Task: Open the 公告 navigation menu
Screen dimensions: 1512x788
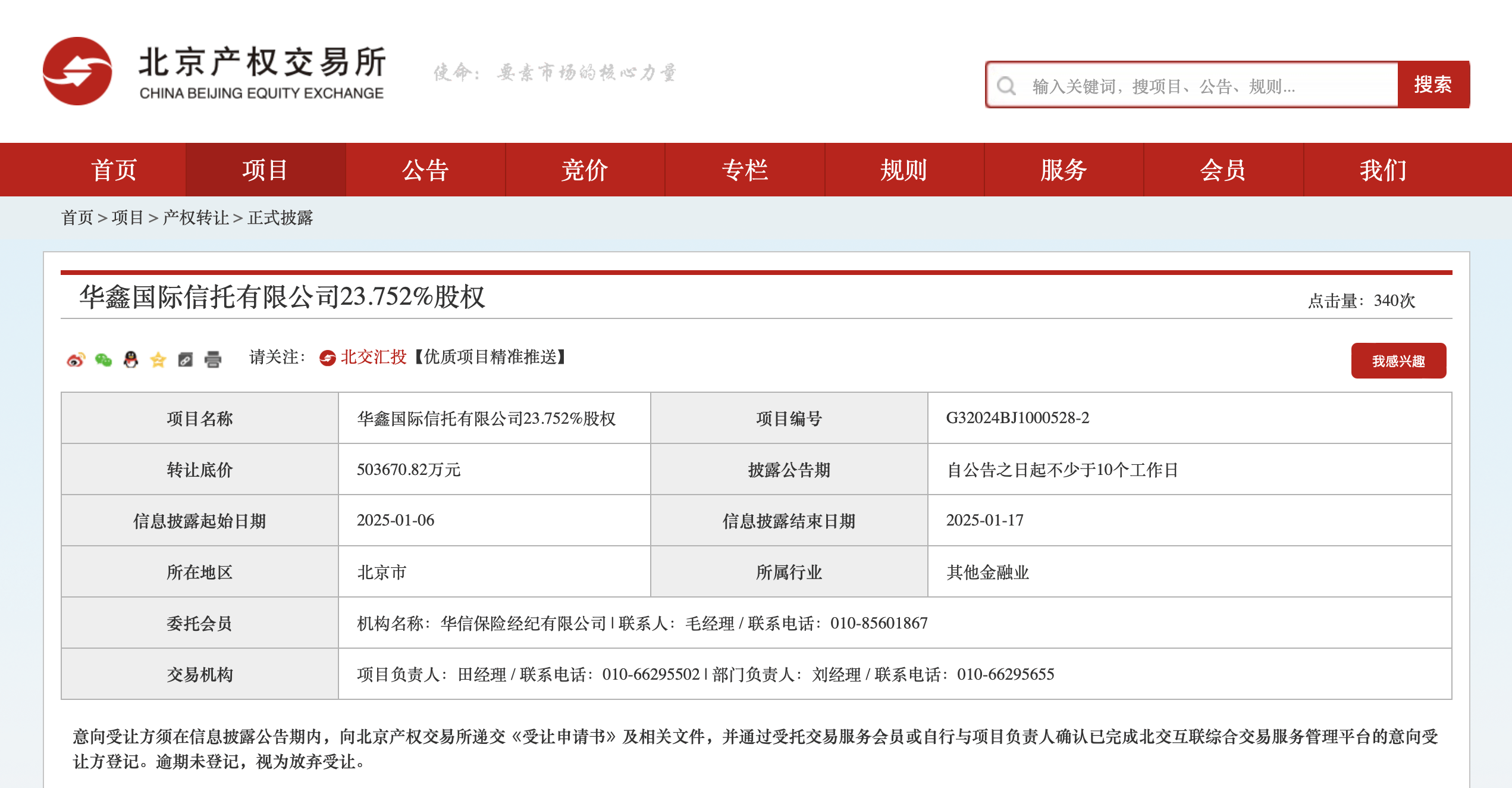Action: pos(425,170)
